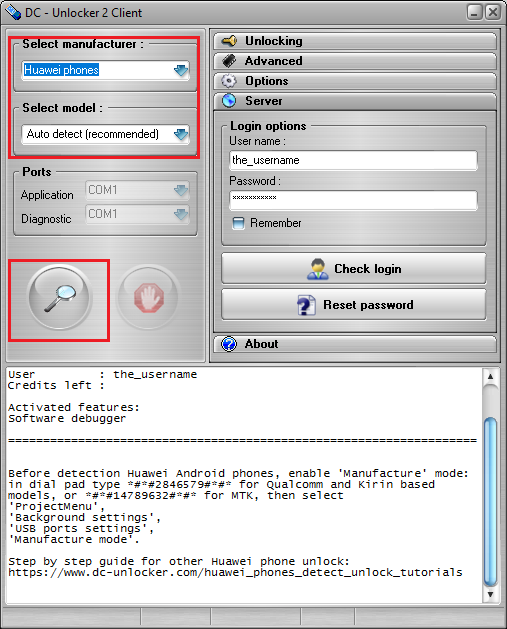Image resolution: width=507 pixels, height=629 pixels.
Task: Click the question mark icon beside About
Action: click(x=229, y=344)
